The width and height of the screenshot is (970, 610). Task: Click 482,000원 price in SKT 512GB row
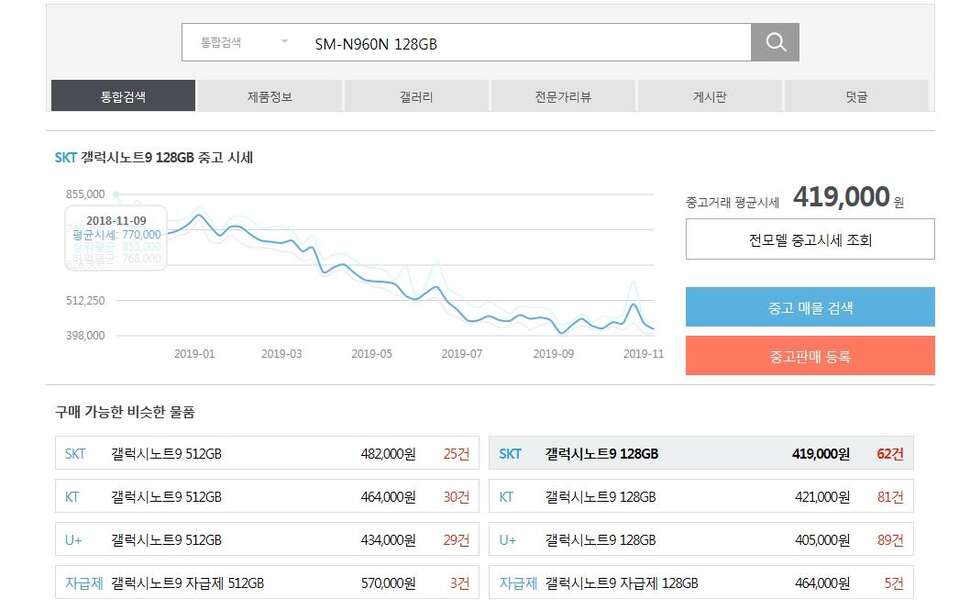click(x=388, y=454)
